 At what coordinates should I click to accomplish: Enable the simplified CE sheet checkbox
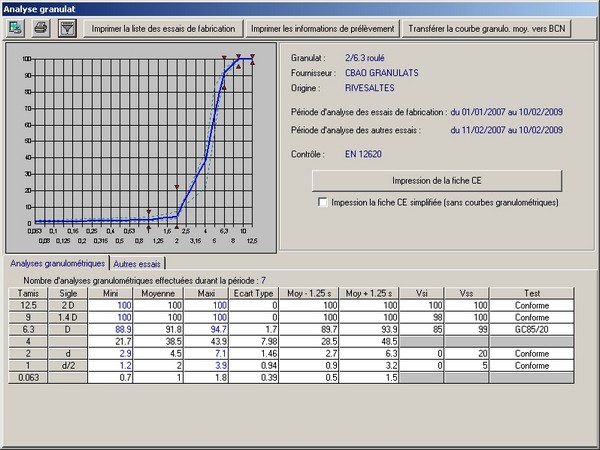(322, 202)
